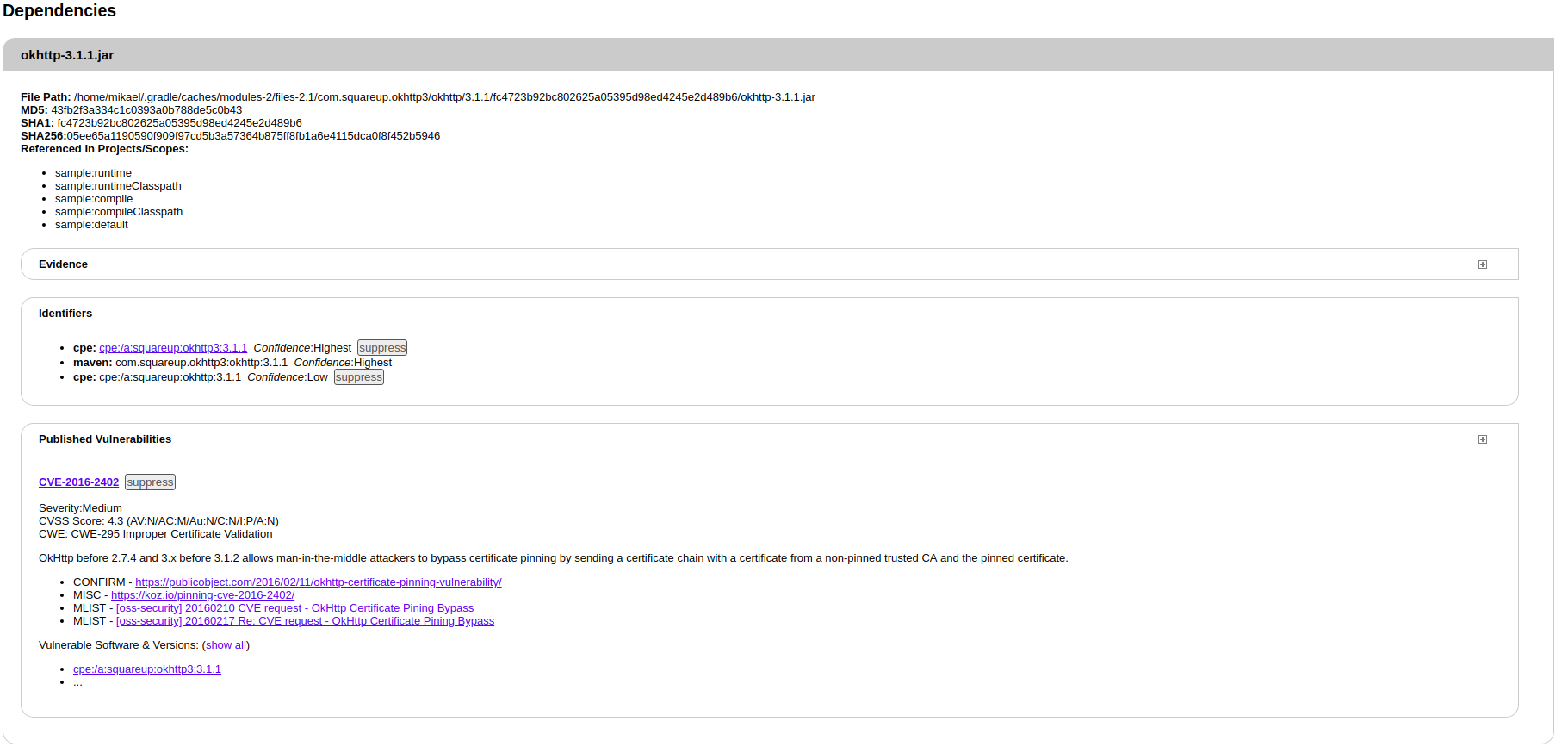Open the cpe link under Vulnerable Software

pyautogui.click(x=147, y=669)
